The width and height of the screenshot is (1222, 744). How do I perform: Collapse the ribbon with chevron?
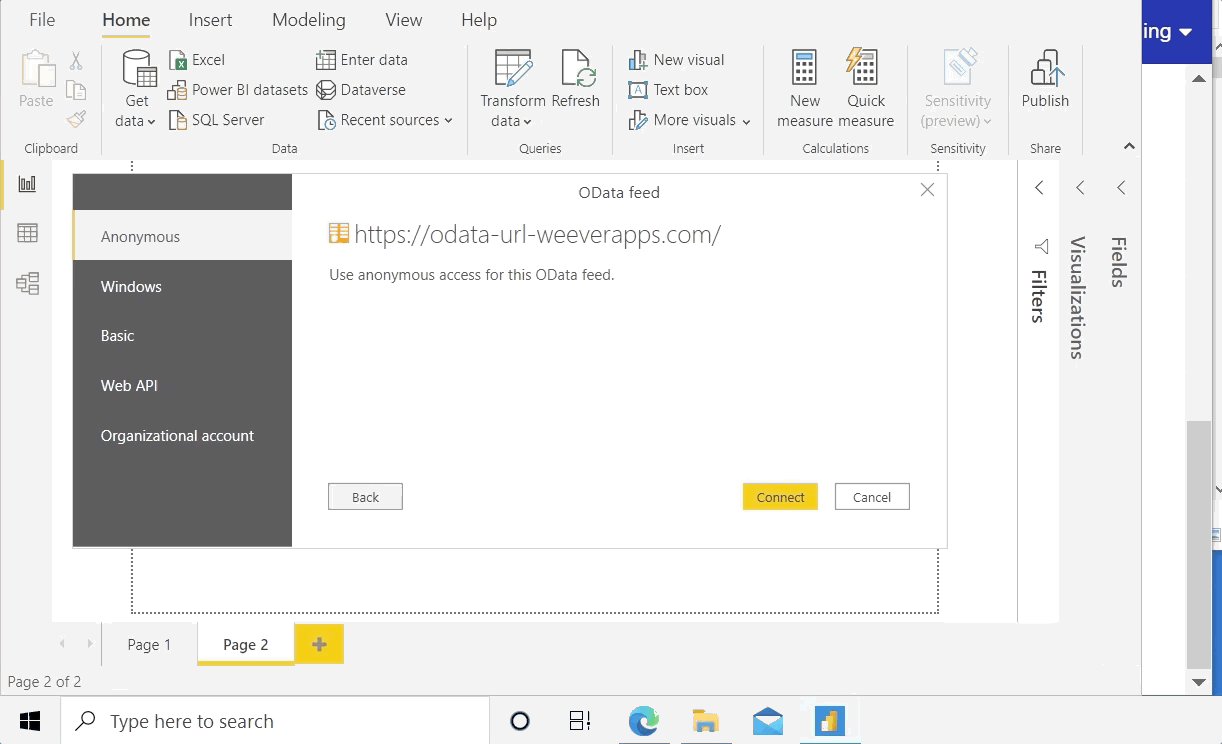click(x=1129, y=146)
